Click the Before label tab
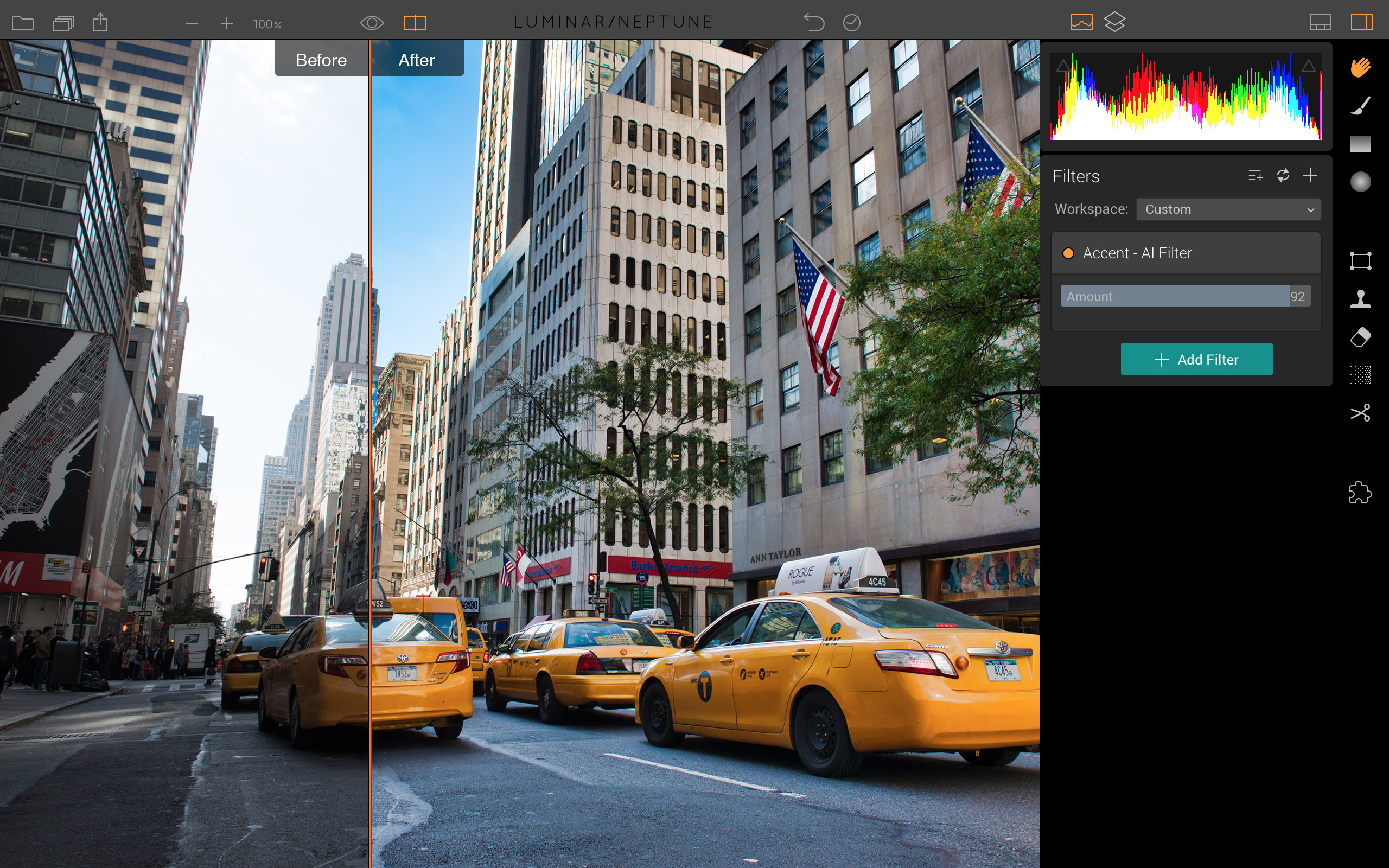Image resolution: width=1389 pixels, height=868 pixels. click(x=321, y=60)
